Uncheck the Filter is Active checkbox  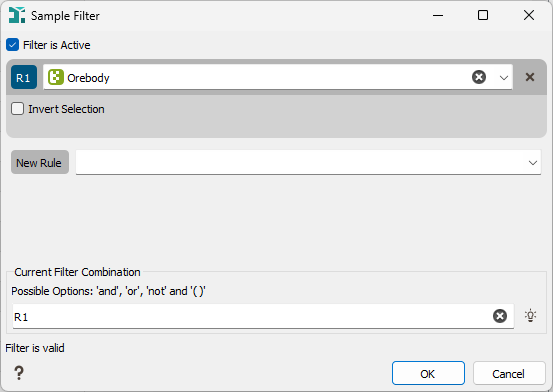point(12,45)
